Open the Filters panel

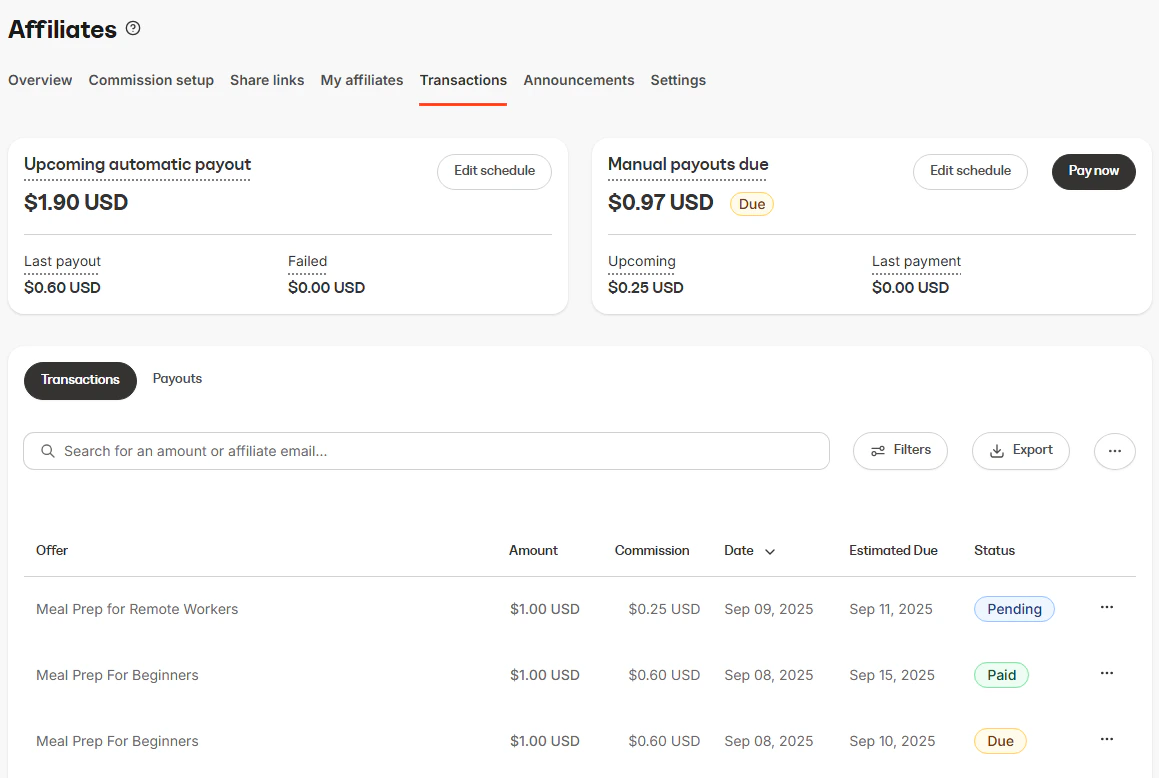click(x=899, y=450)
